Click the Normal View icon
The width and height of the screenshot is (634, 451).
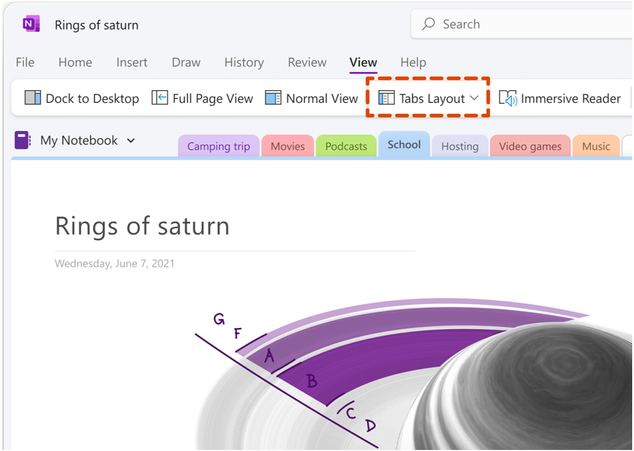[273, 98]
